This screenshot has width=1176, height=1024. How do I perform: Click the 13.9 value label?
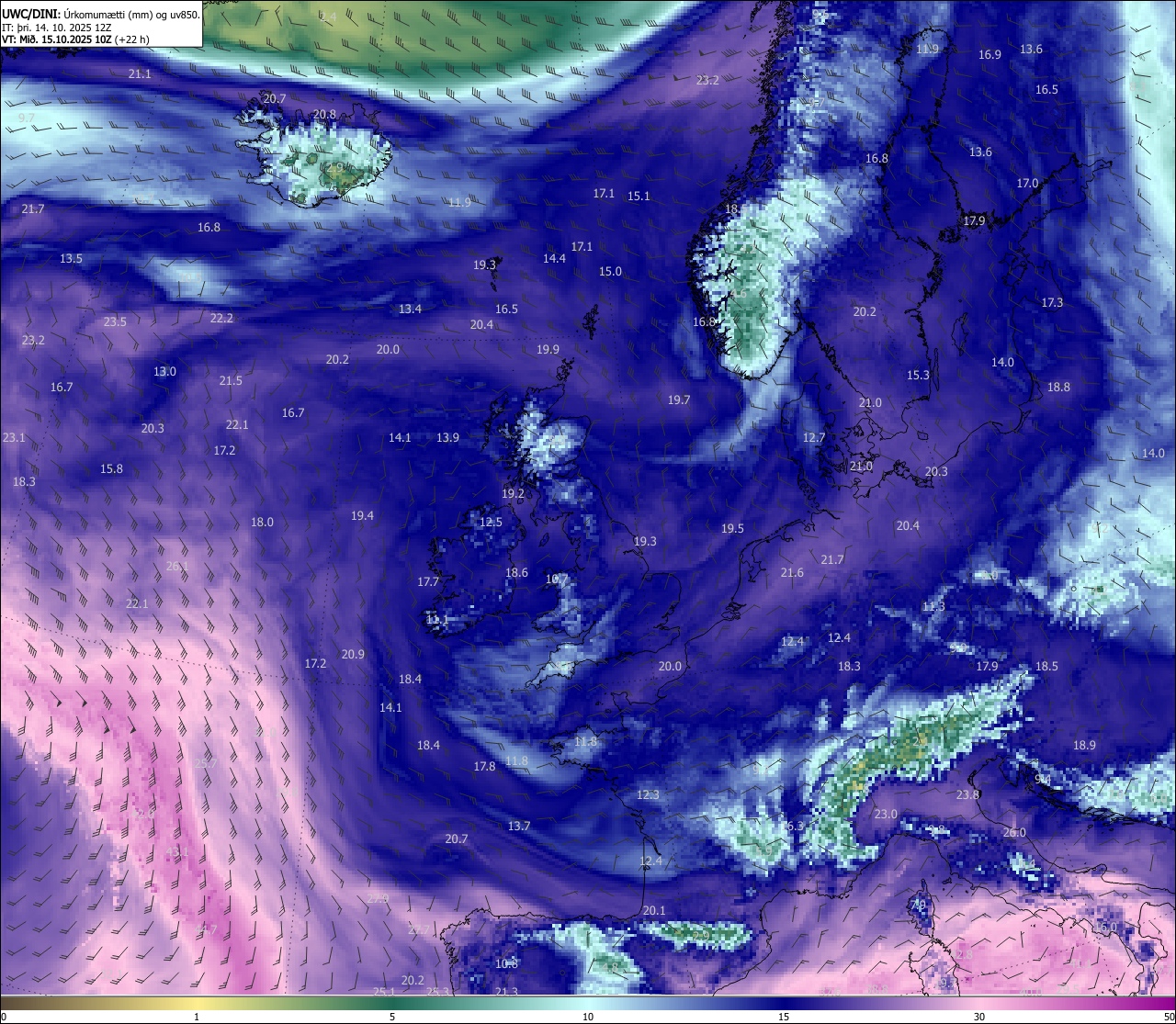tap(447, 438)
